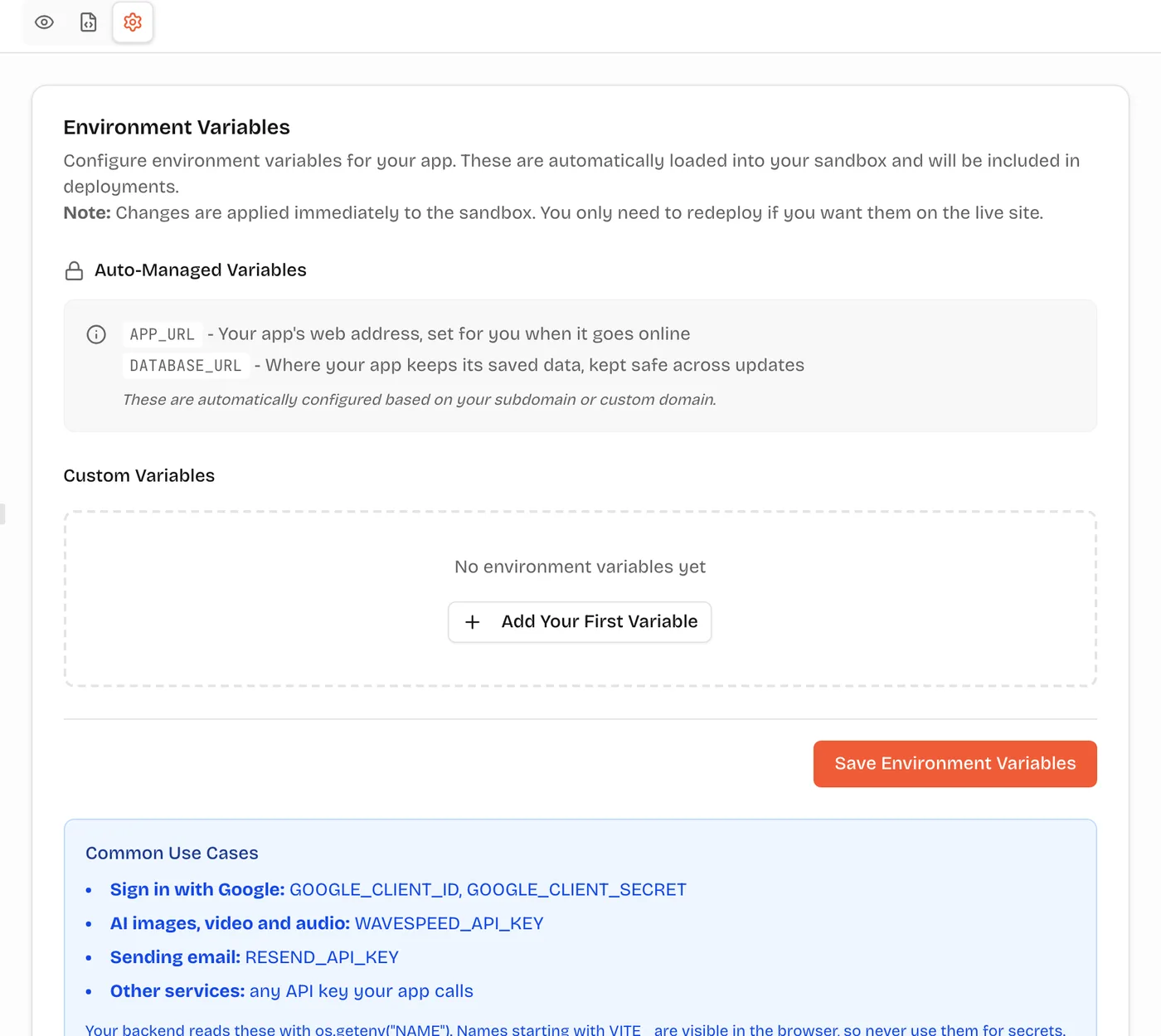Click the Custom Variables section title

139,475
